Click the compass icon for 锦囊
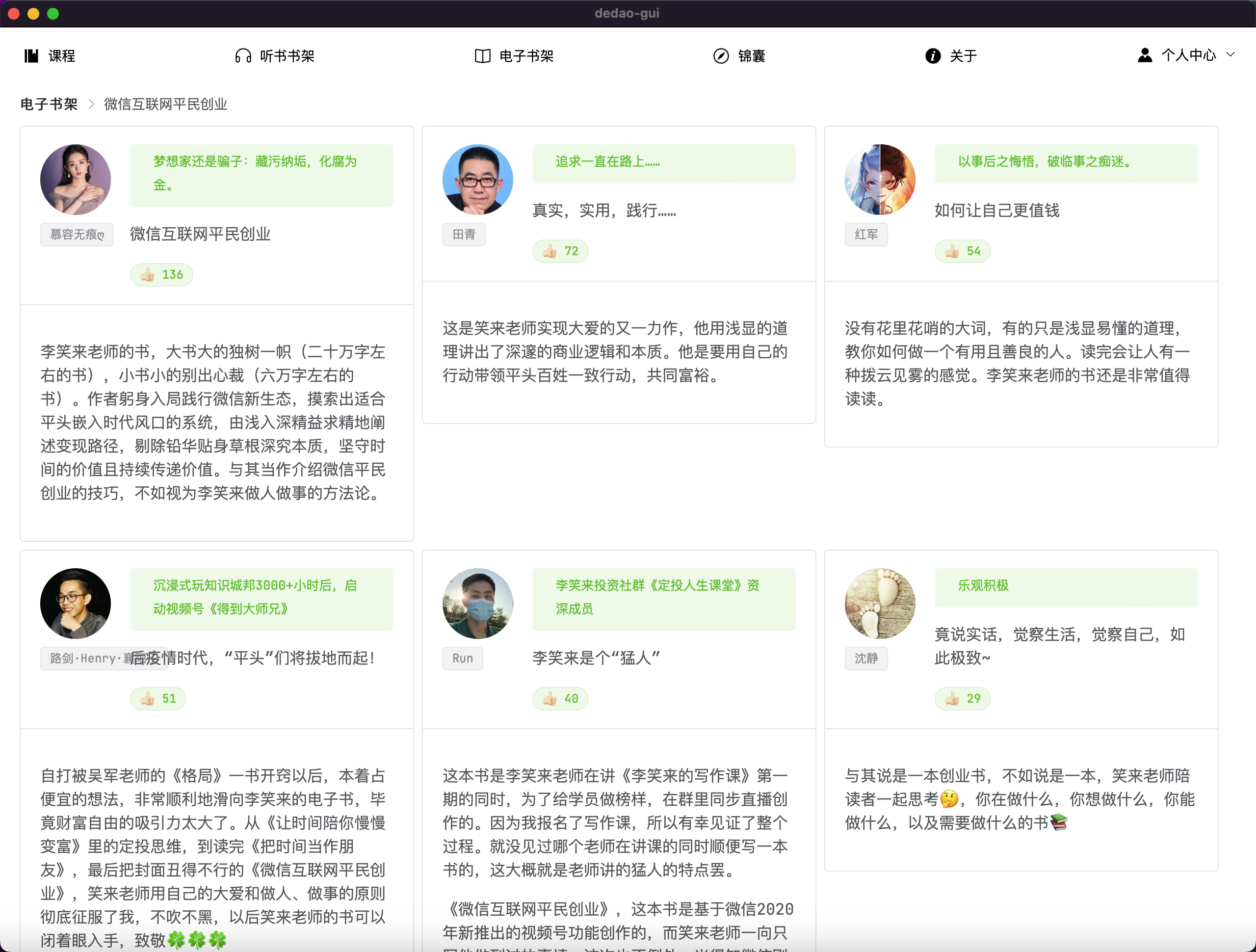1256x952 pixels. 721,55
